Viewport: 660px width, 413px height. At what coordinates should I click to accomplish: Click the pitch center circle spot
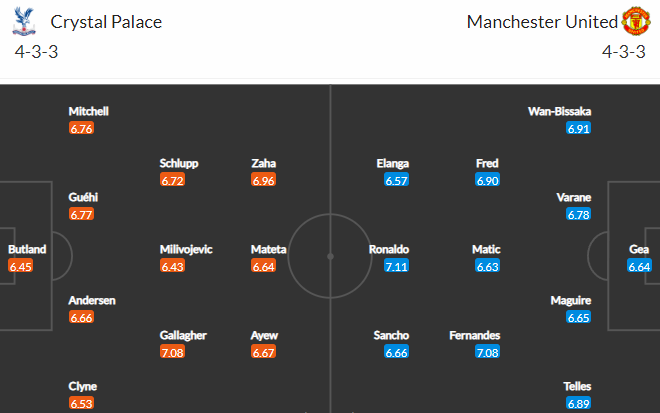tap(330, 256)
